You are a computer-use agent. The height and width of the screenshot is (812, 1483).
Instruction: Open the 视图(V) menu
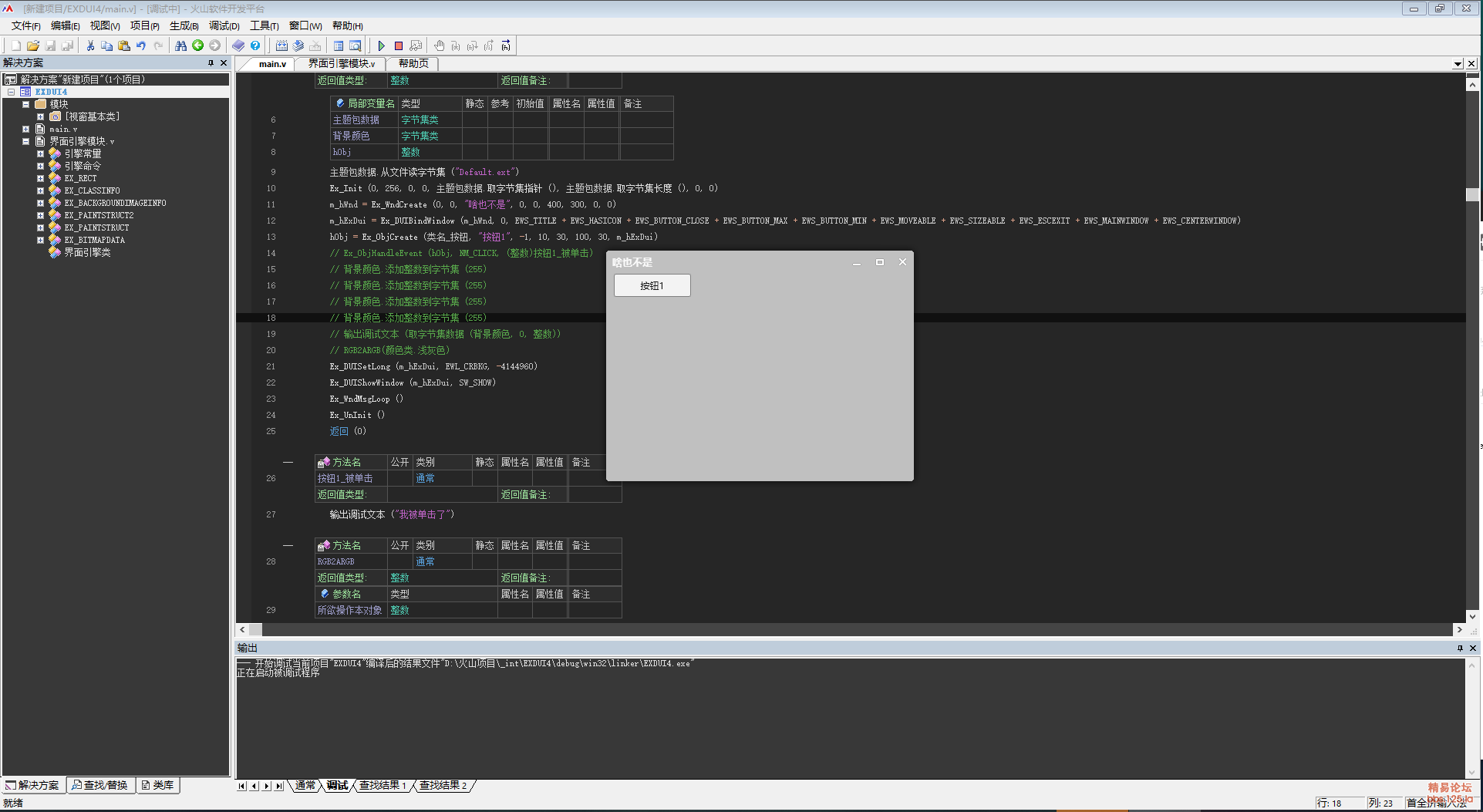[x=105, y=25]
